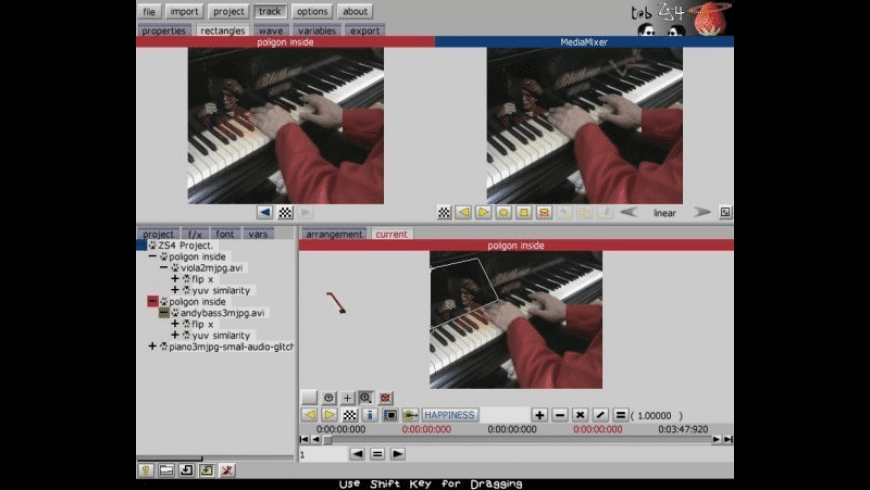The width and height of the screenshot is (870, 490).
Task: Click the green-bordered save icon at bottom left
Action: 206,470
